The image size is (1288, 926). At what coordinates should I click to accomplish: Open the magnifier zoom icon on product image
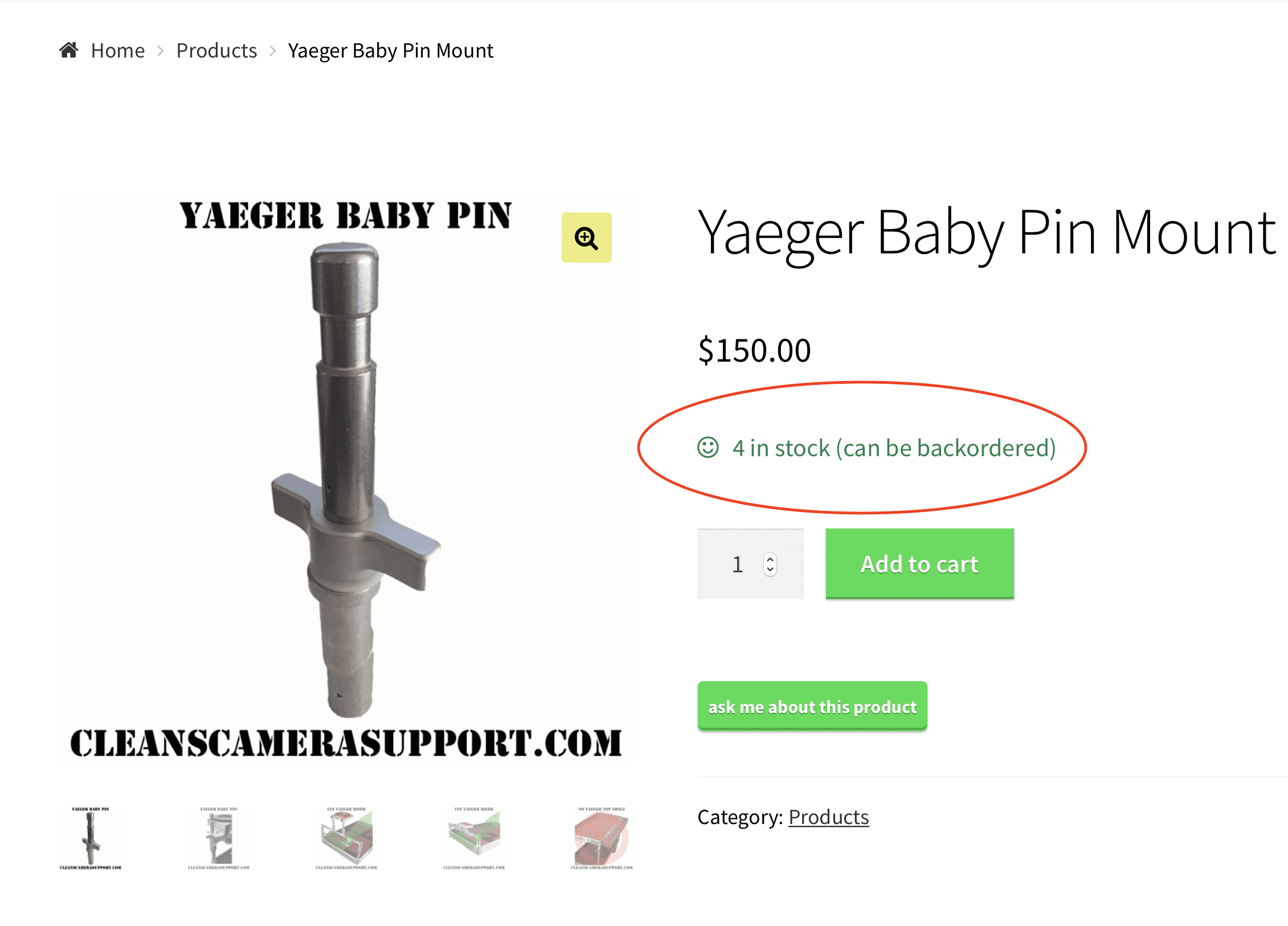tap(586, 237)
